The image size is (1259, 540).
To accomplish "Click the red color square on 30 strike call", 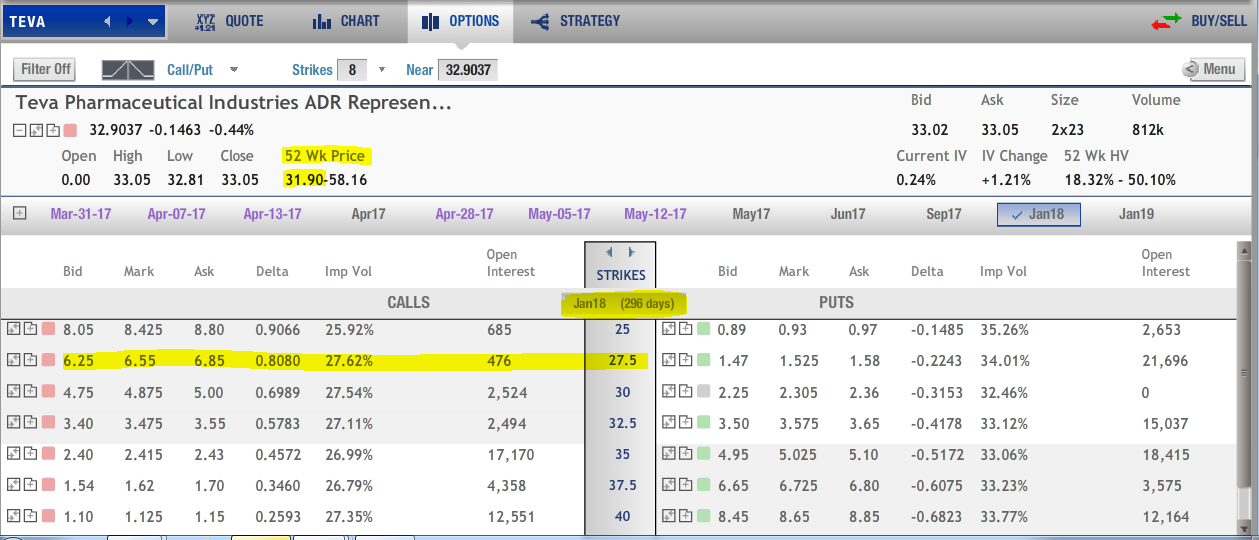I will tap(47, 393).
